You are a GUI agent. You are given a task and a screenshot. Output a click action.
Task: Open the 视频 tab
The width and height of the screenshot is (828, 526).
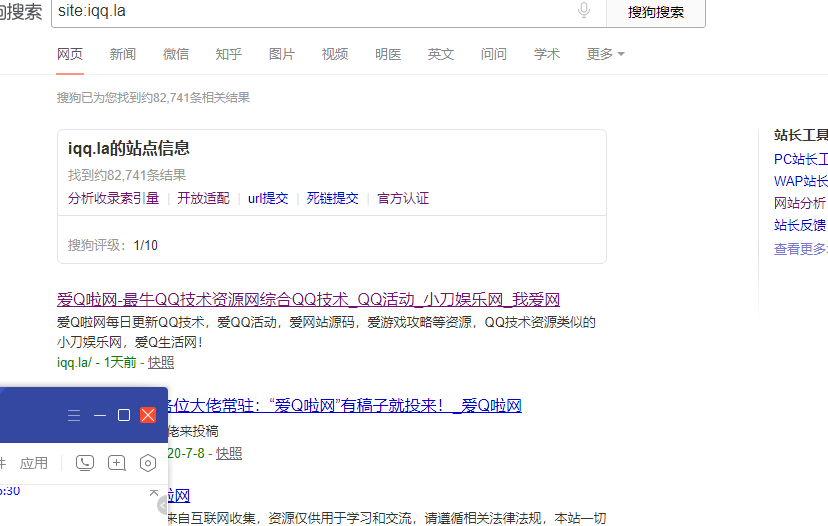tap(335, 54)
